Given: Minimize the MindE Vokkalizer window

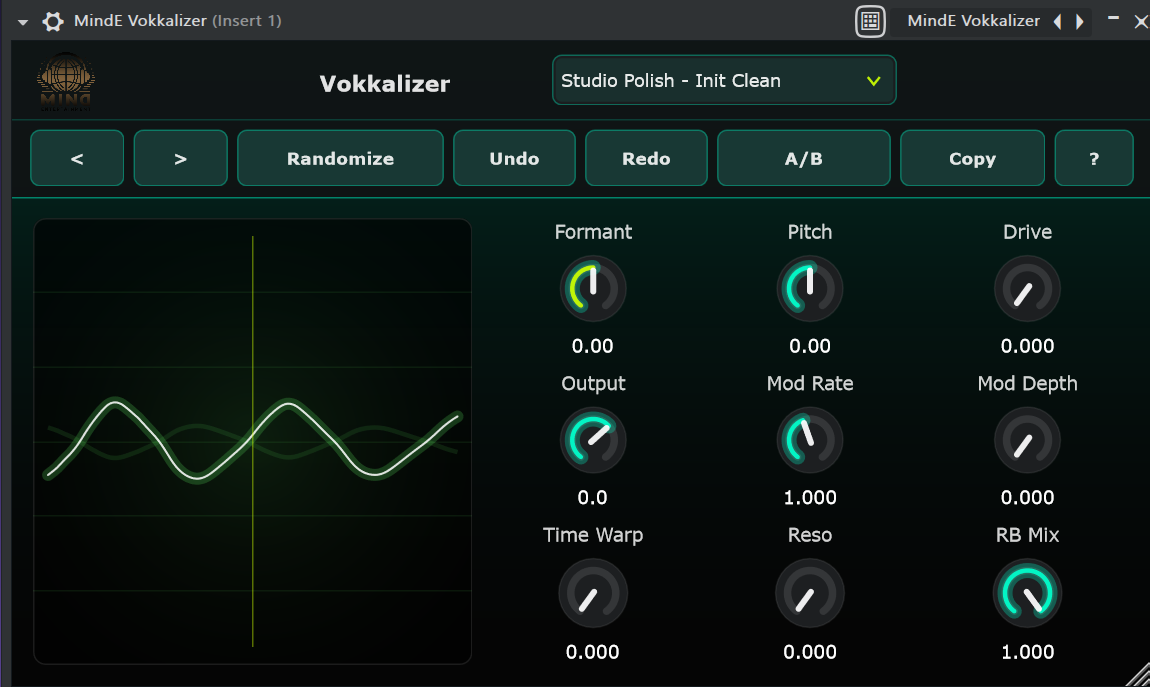Looking at the screenshot, I should 1113,18.
